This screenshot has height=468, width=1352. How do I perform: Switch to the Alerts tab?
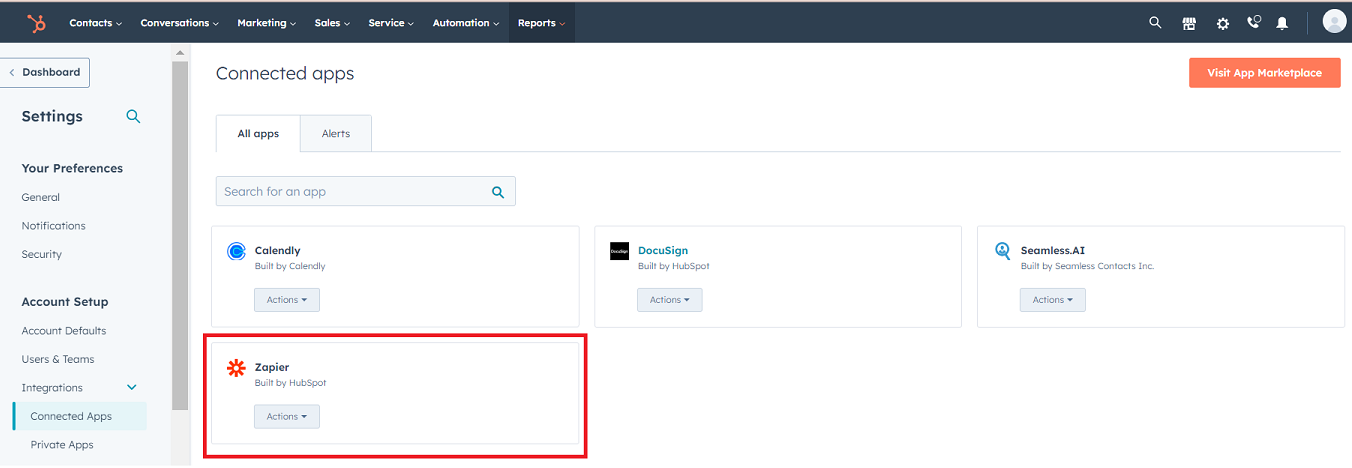[x=336, y=134]
